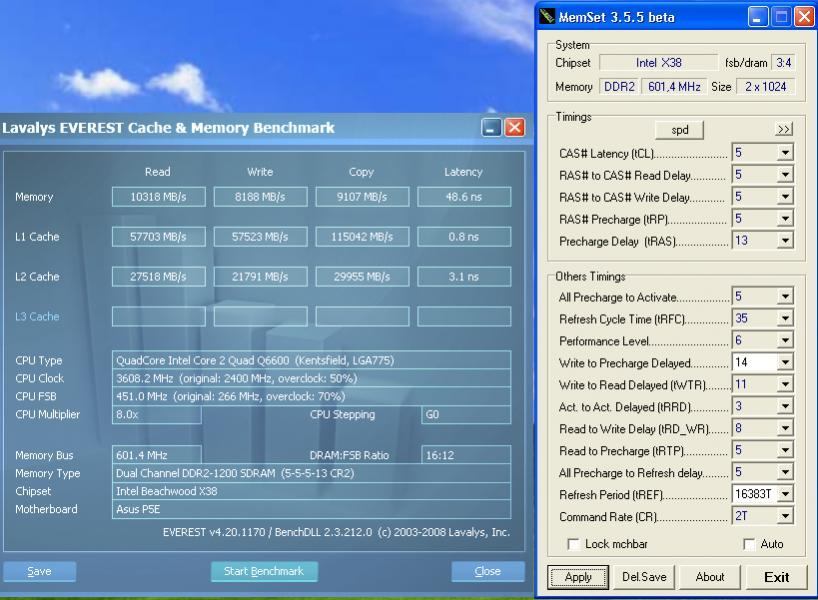Enable the Lock mchbar checkbox
This screenshot has width=818, height=600.
pos(573,544)
